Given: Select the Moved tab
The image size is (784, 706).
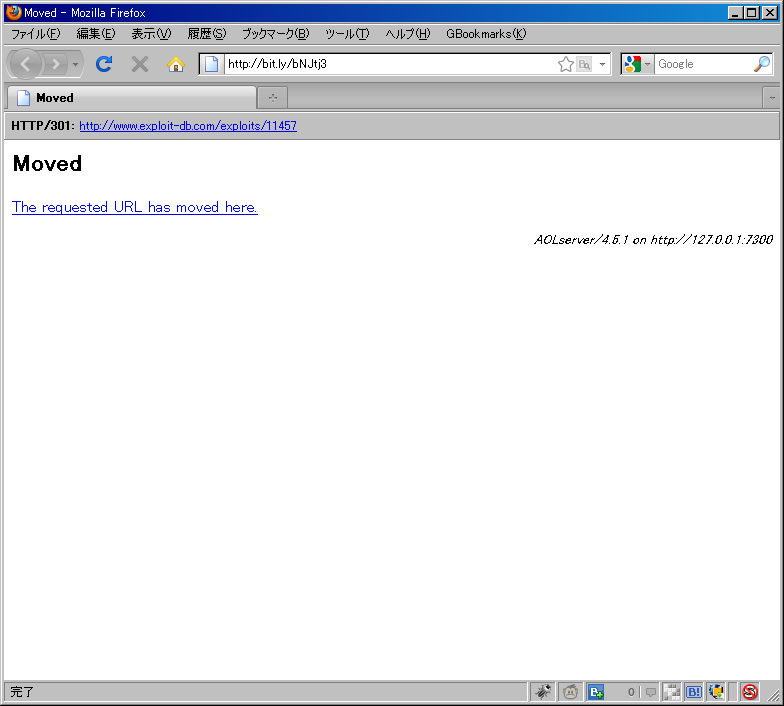Looking at the screenshot, I should point(132,98).
